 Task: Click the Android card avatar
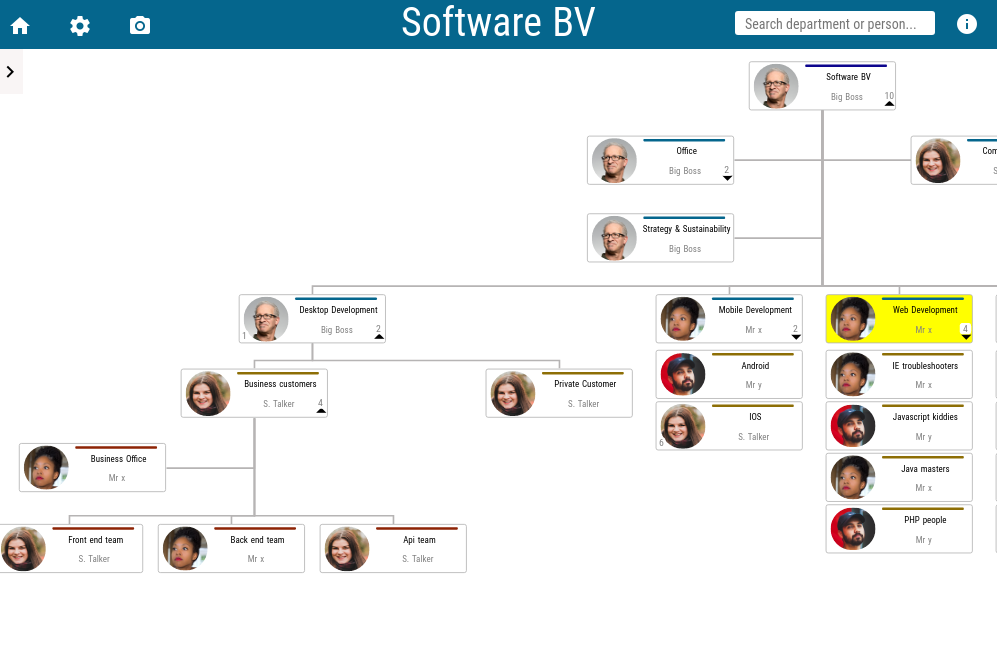tap(683, 375)
